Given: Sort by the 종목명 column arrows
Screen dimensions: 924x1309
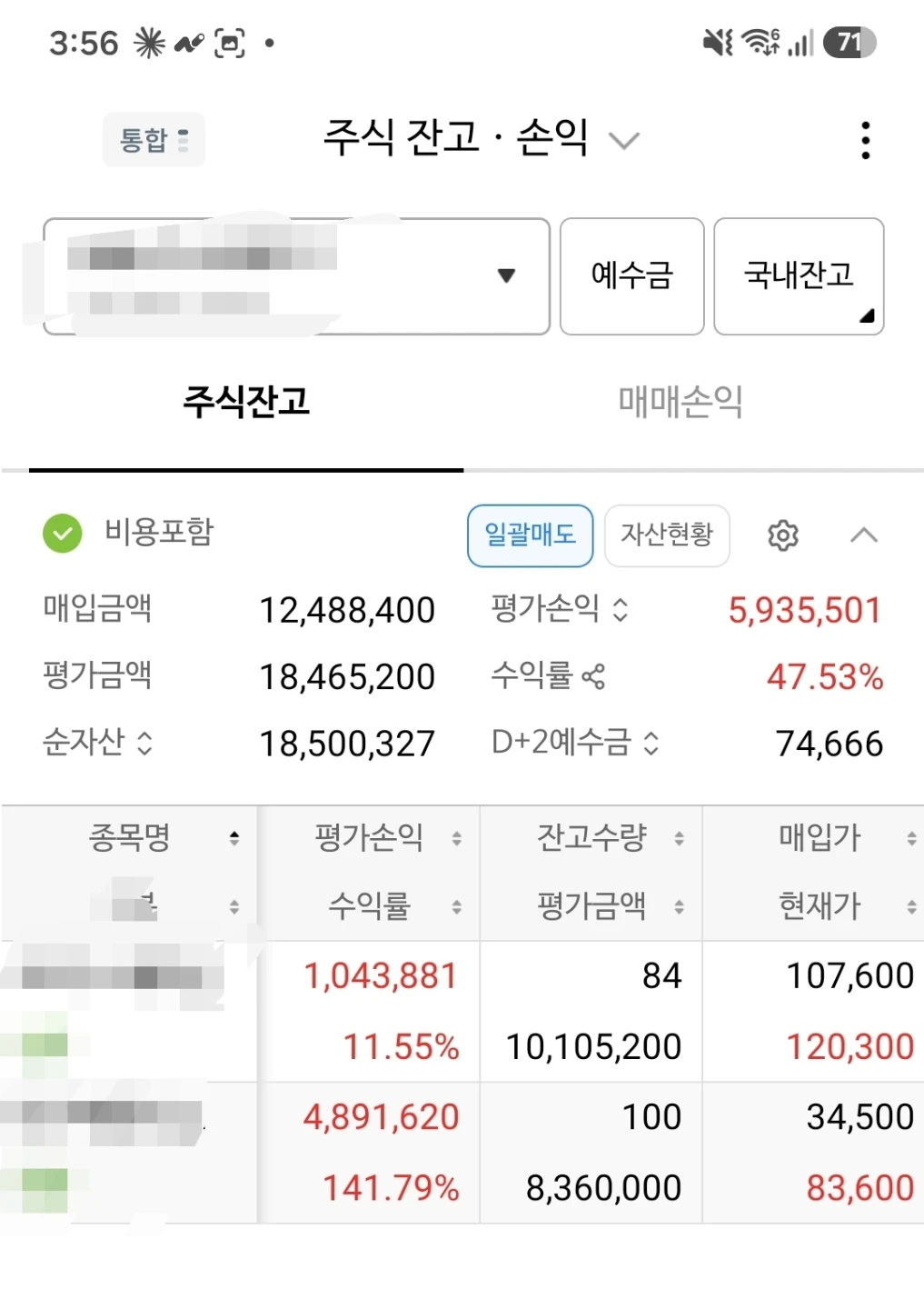Looking at the screenshot, I should (x=234, y=837).
